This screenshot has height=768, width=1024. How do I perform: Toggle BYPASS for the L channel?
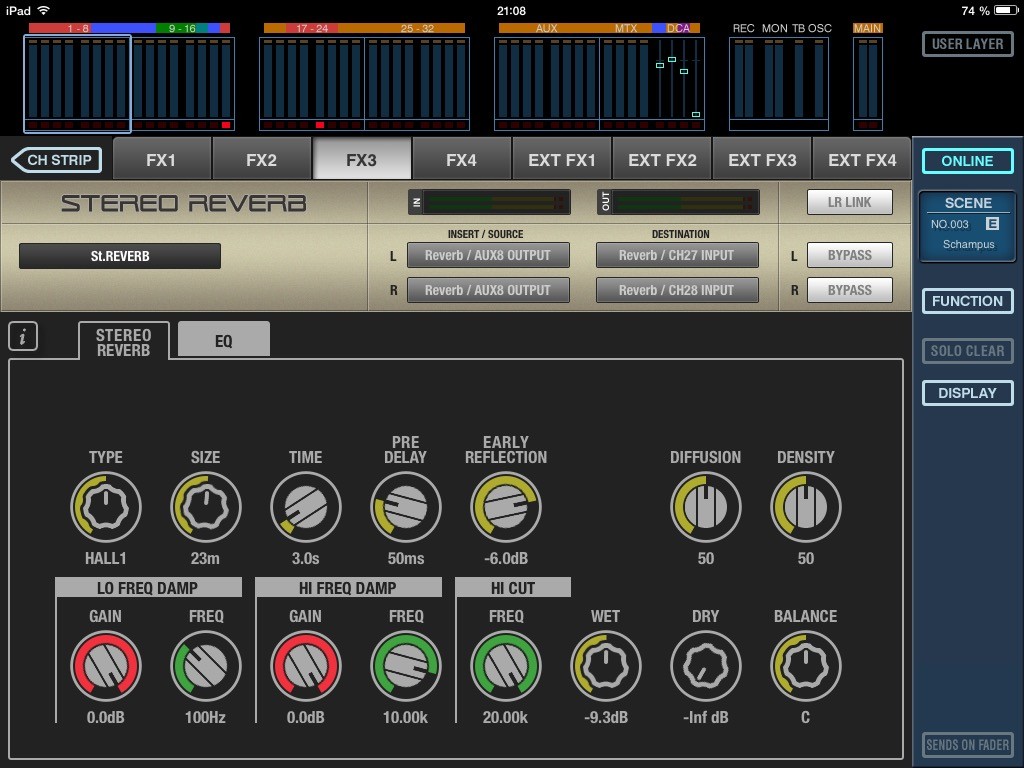850,255
